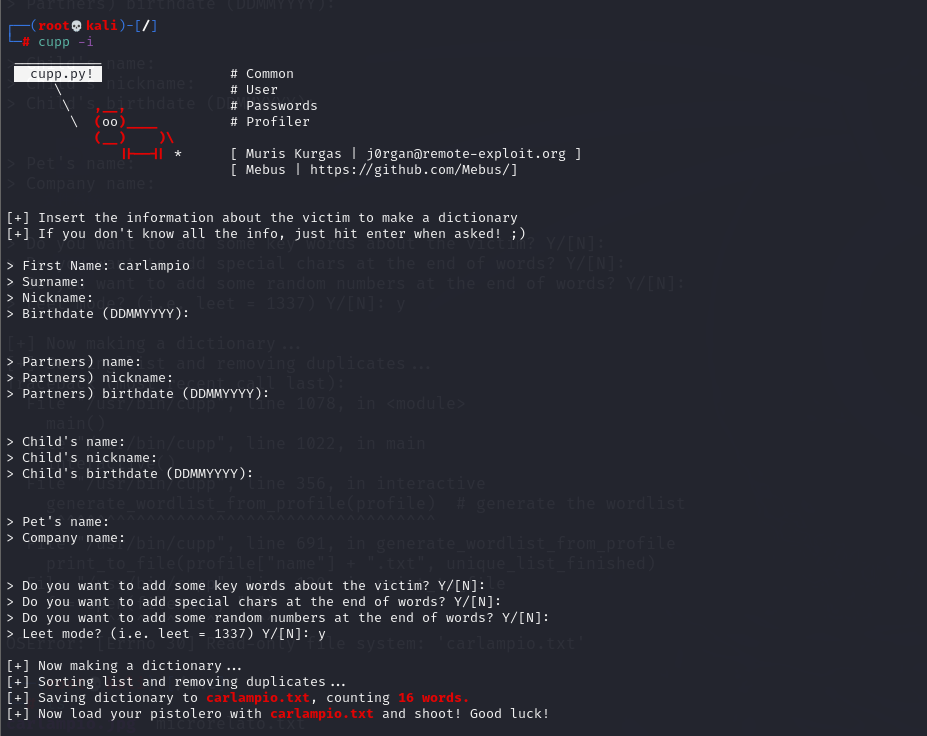Click the cupp.py! speech bubble label
Viewport: 927px width, 736px height.
(58, 74)
